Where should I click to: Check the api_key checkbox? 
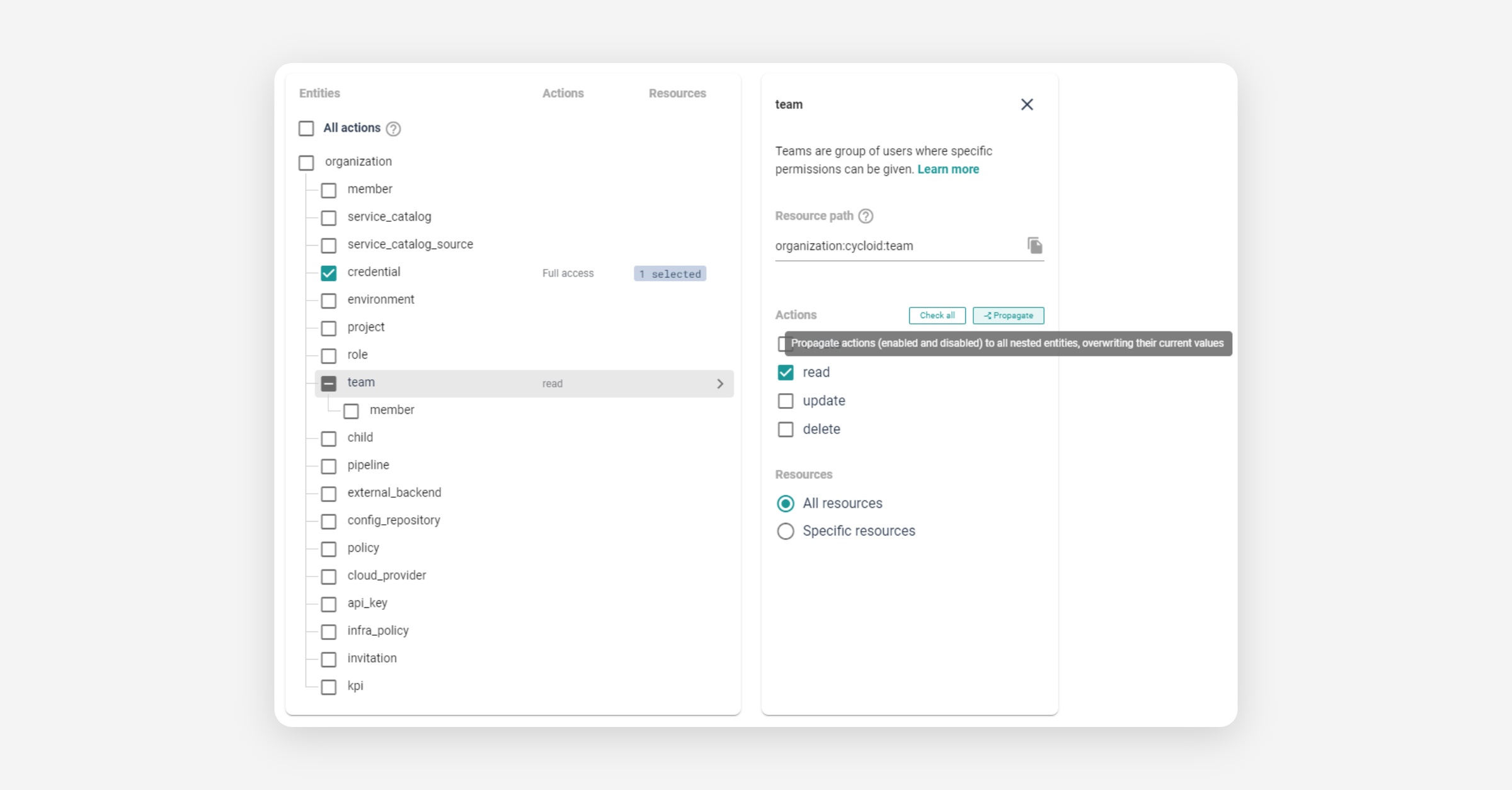pos(329,604)
